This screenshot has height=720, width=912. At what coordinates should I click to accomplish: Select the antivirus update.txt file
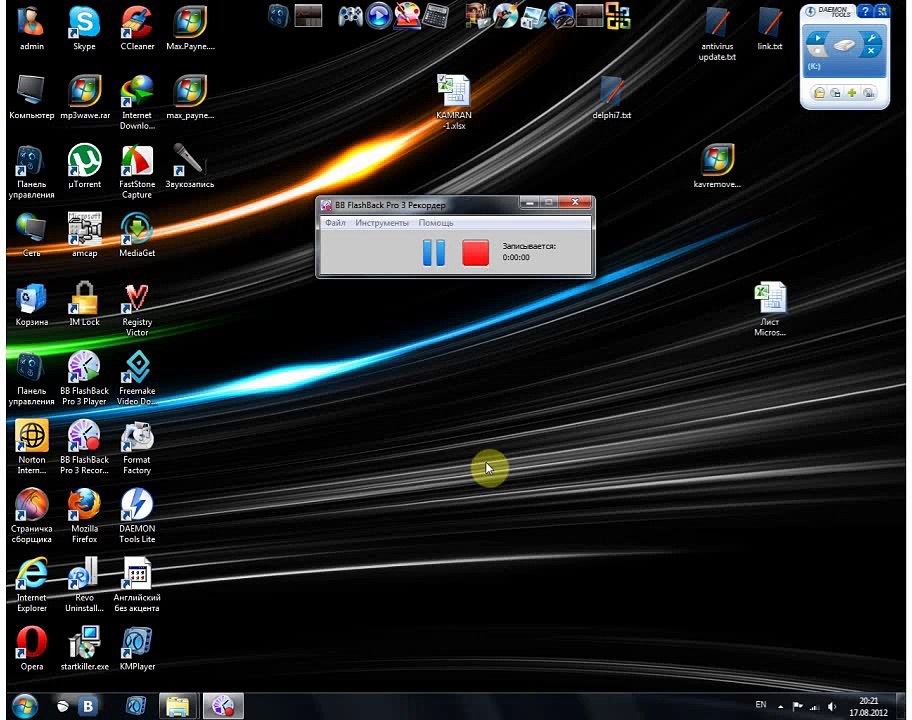tap(717, 34)
